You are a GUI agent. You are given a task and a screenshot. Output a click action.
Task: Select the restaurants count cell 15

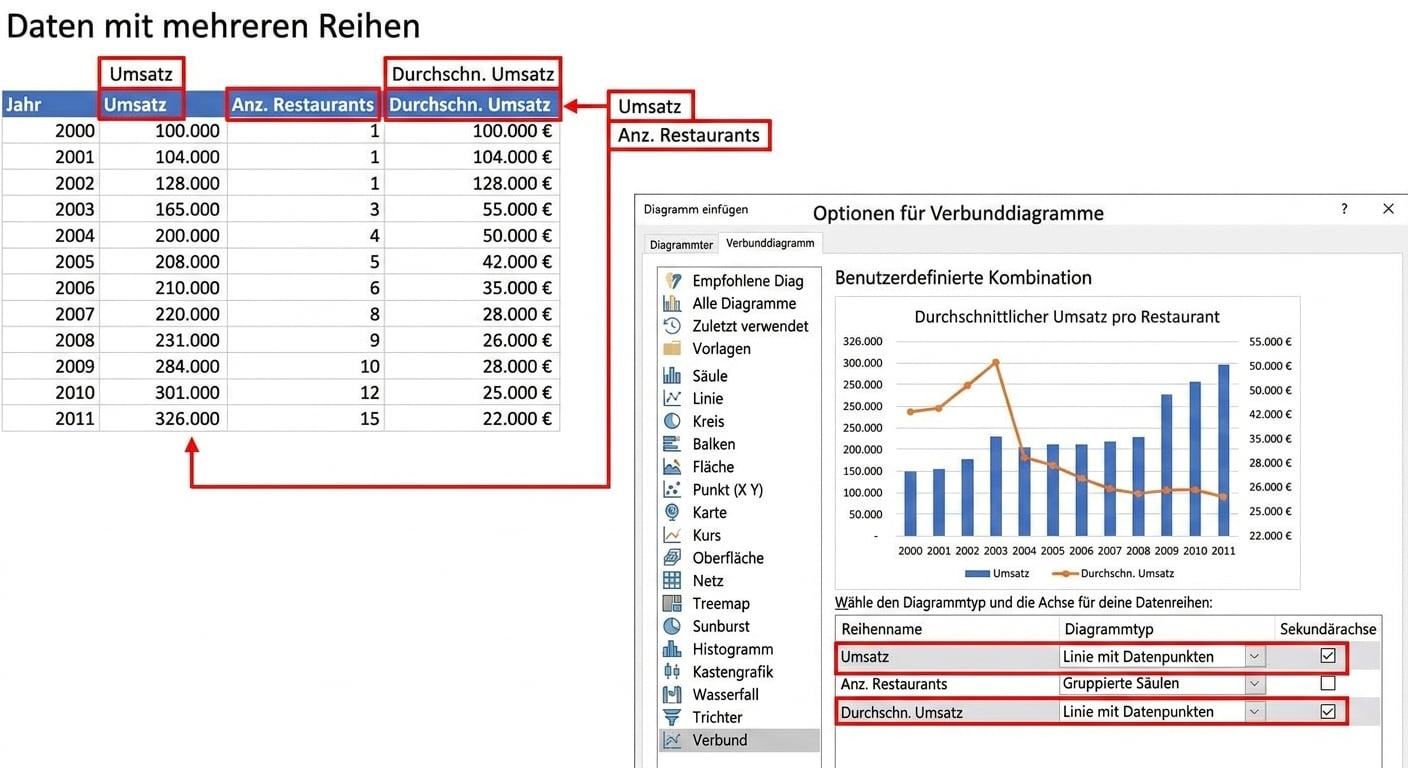(x=305, y=418)
